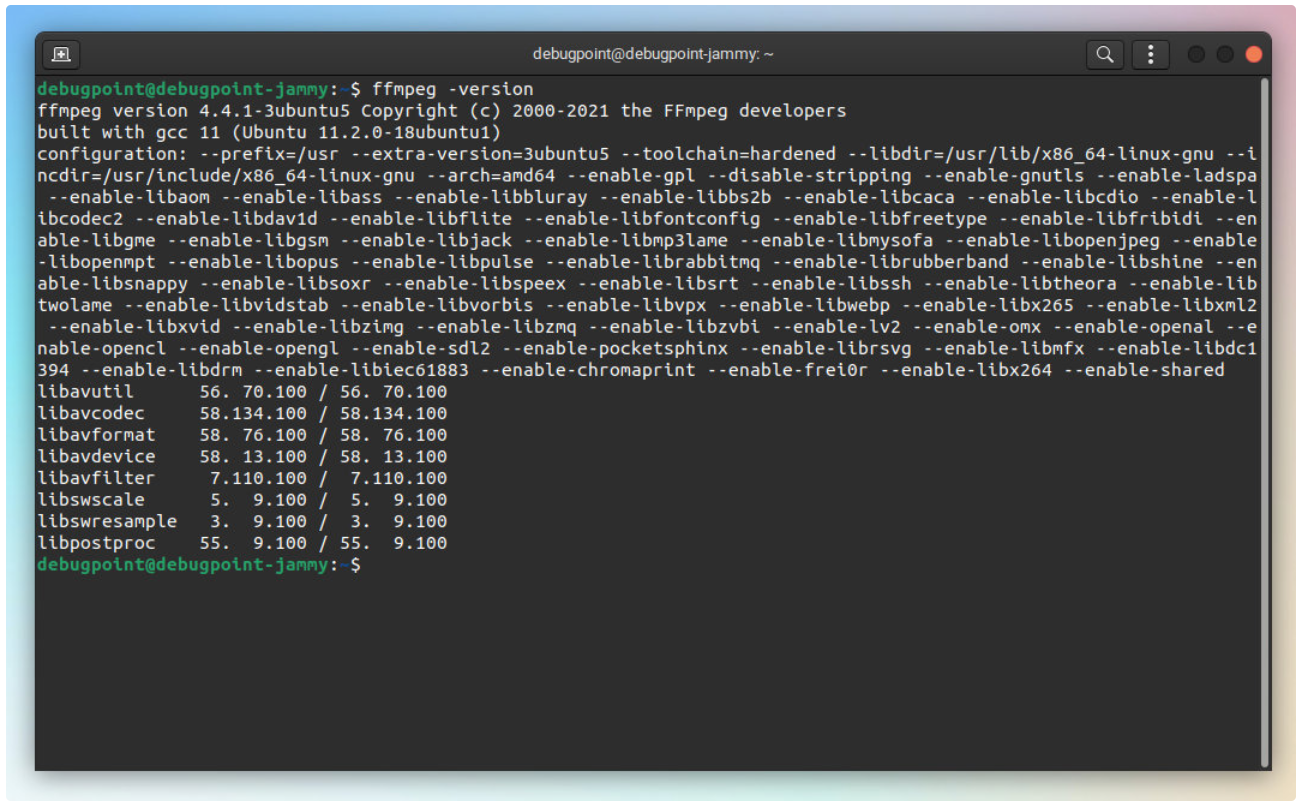Click the '--enable-librabbitmq' flag
The image size is (1303, 811).
click(653, 262)
